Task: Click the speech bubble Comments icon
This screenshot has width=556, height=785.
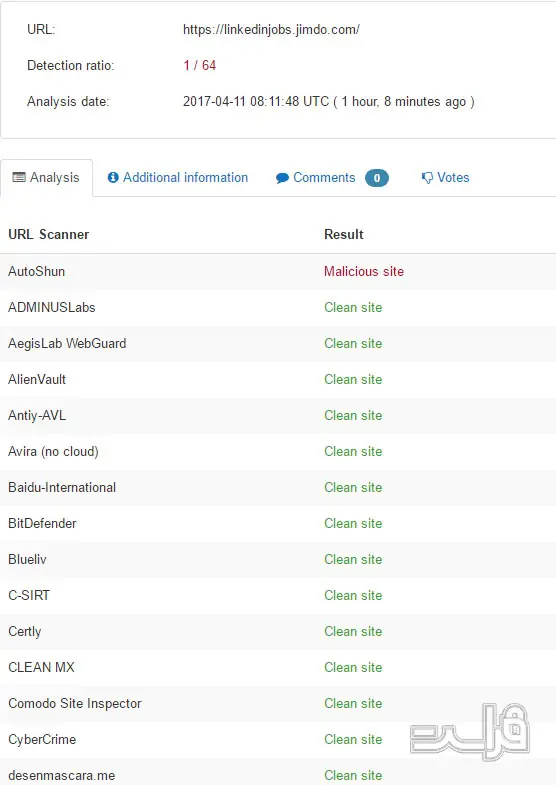Action: 282,178
